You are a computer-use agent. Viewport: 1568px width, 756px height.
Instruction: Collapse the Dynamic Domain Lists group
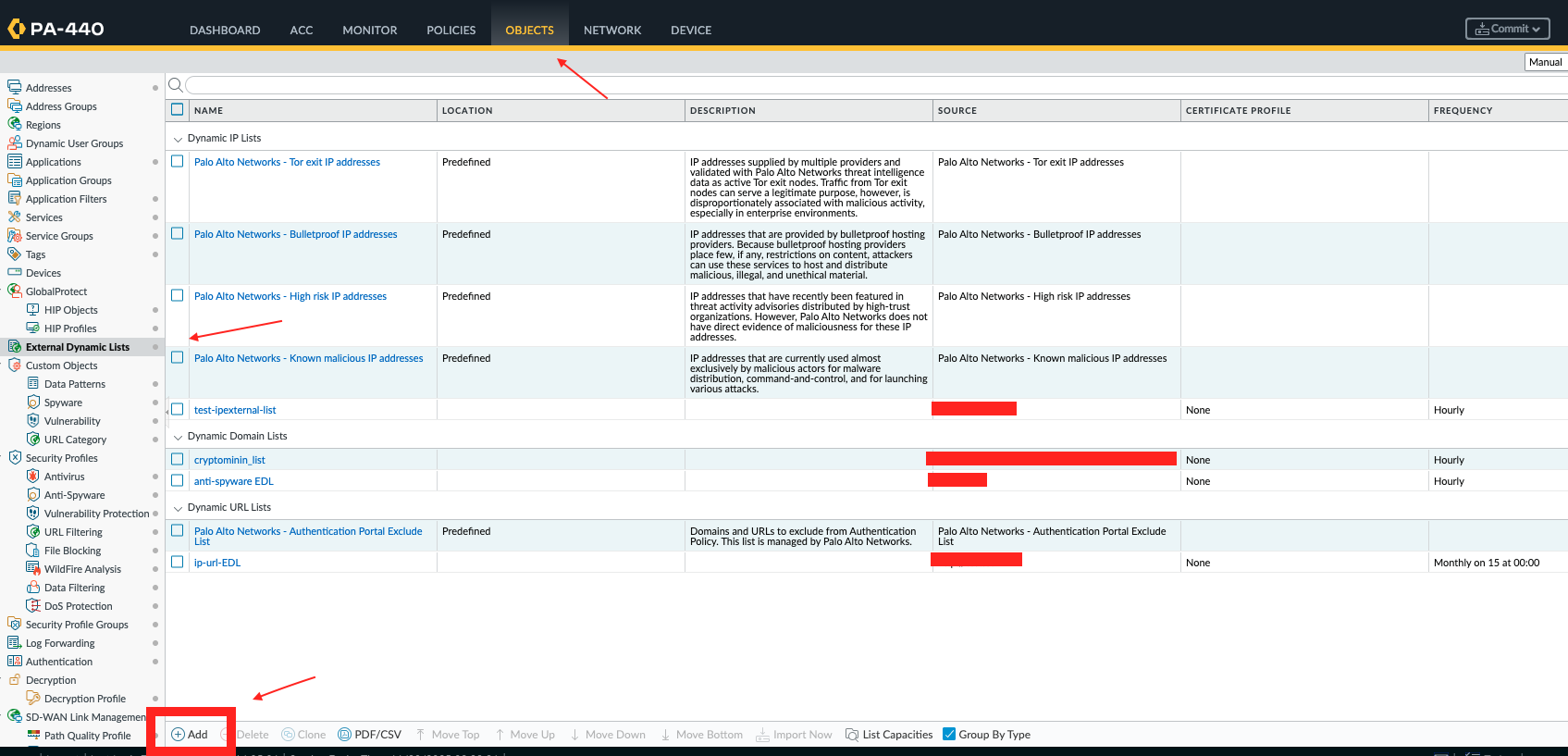[178, 437]
